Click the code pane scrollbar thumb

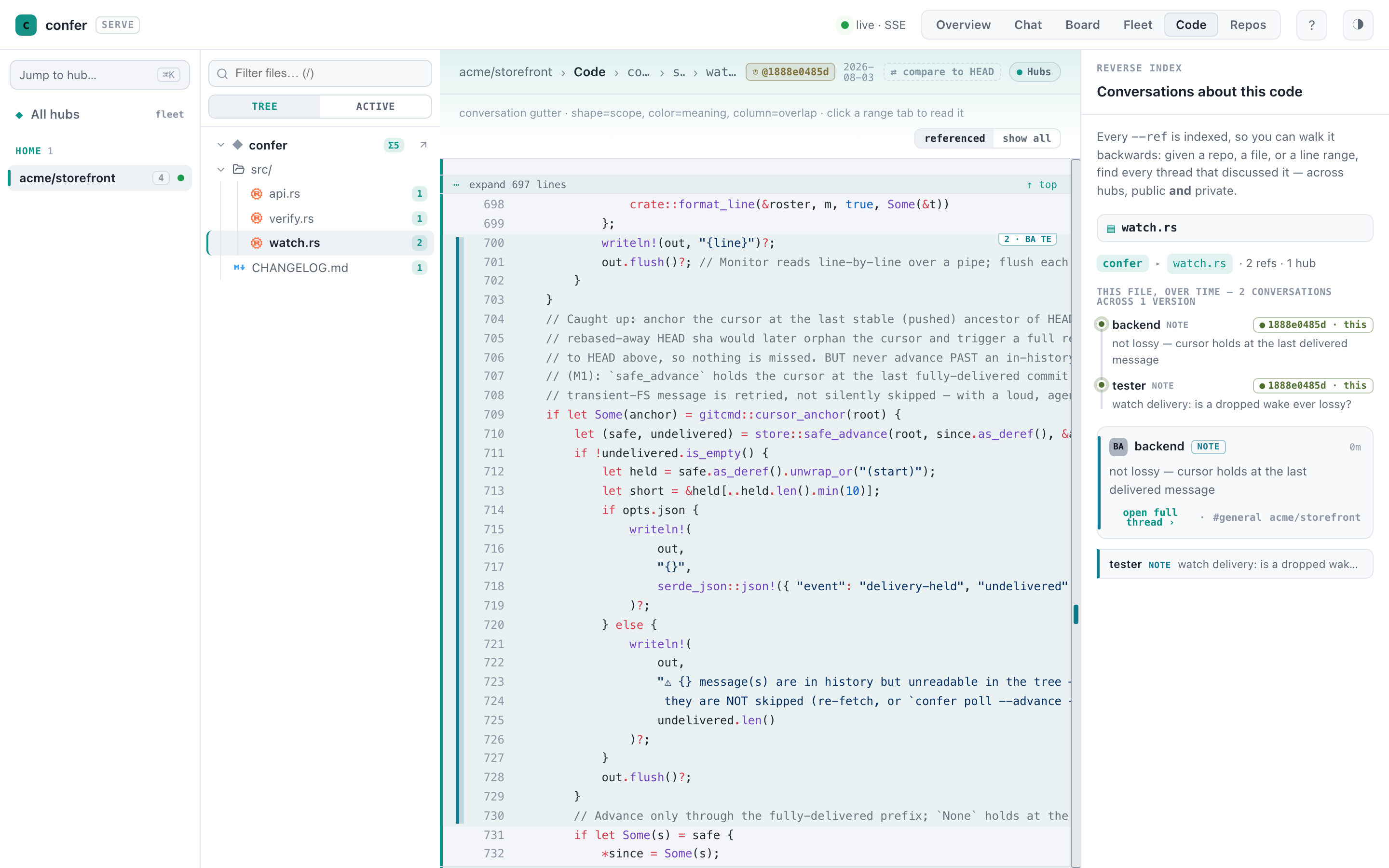[x=1076, y=614]
